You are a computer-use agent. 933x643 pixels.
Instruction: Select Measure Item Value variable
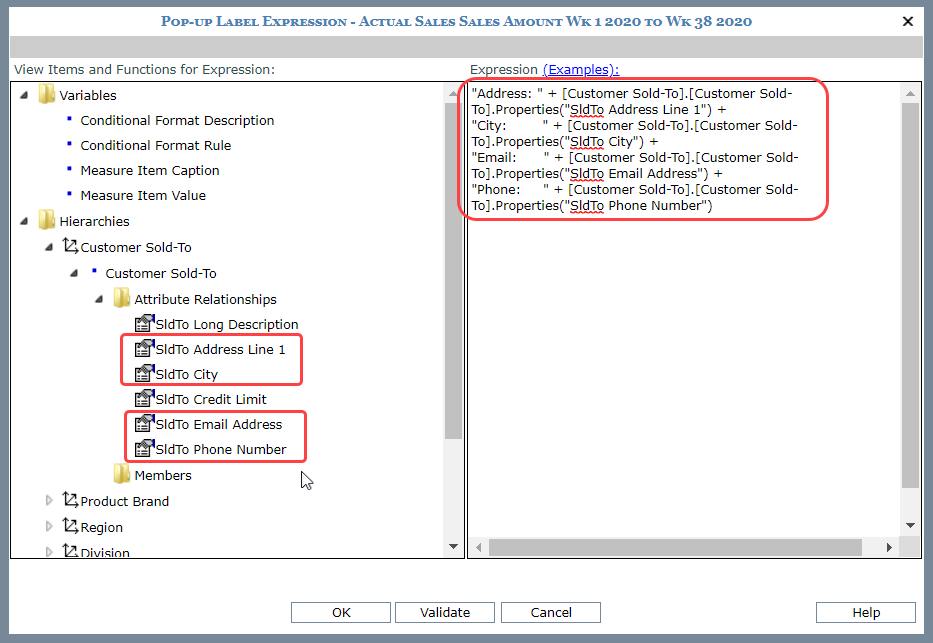143,195
